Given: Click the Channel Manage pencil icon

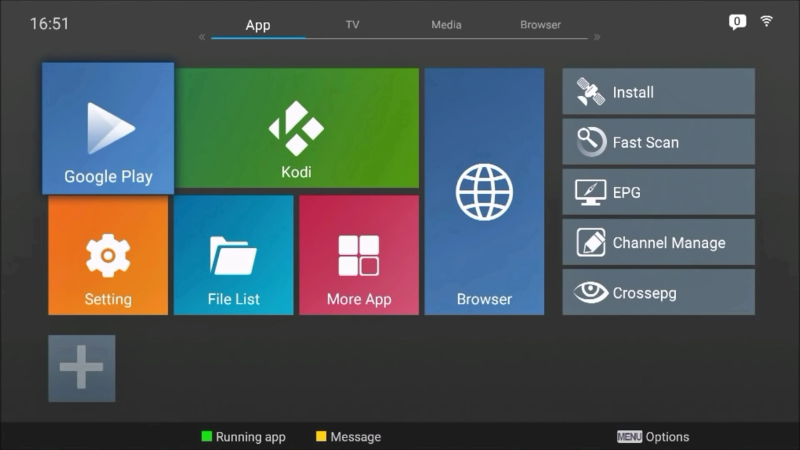Looking at the screenshot, I should (591, 242).
